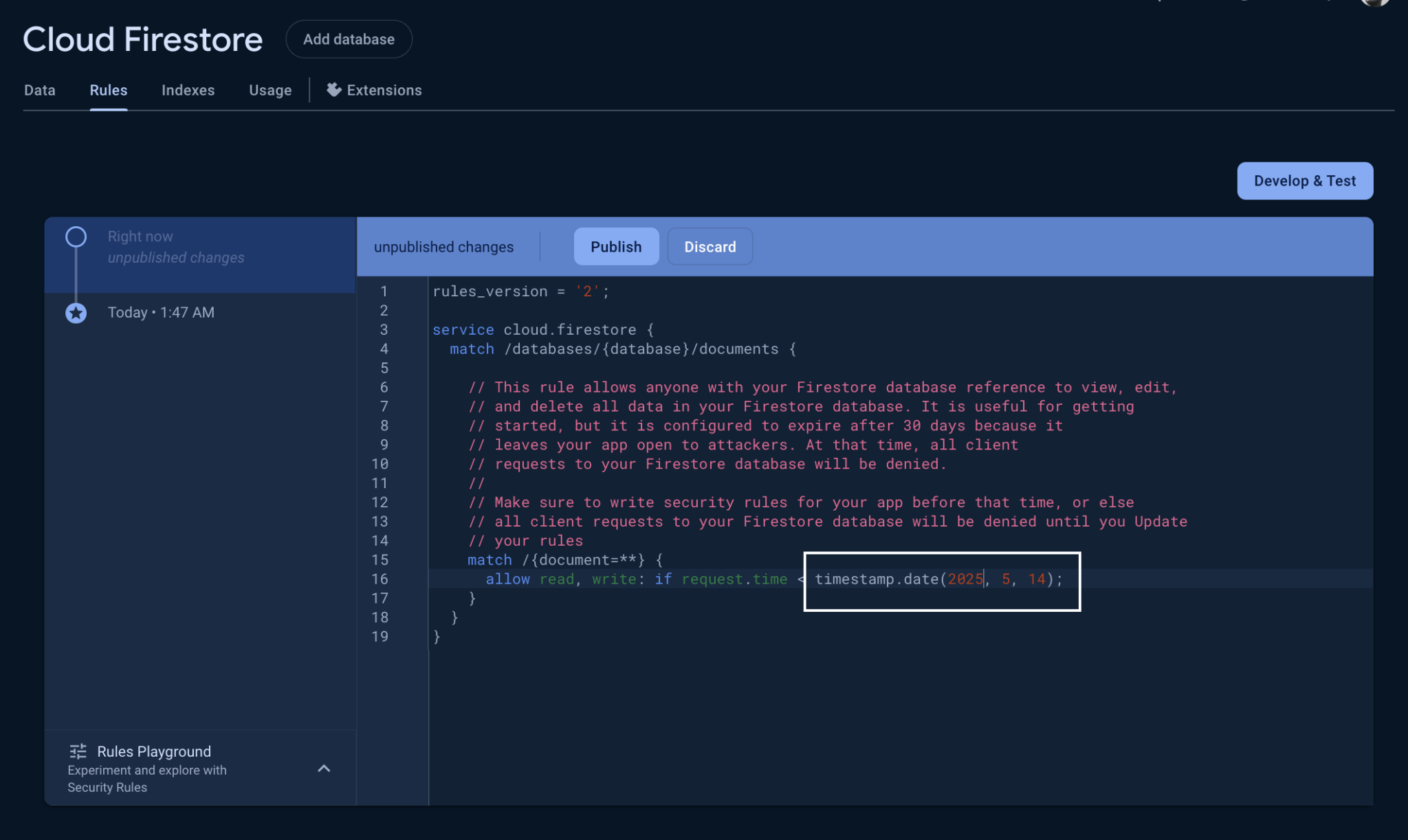Viewport: 1408px width, 840px height.
Task: Place cursor on the match /{document=**} line
Action: (564, 560)
